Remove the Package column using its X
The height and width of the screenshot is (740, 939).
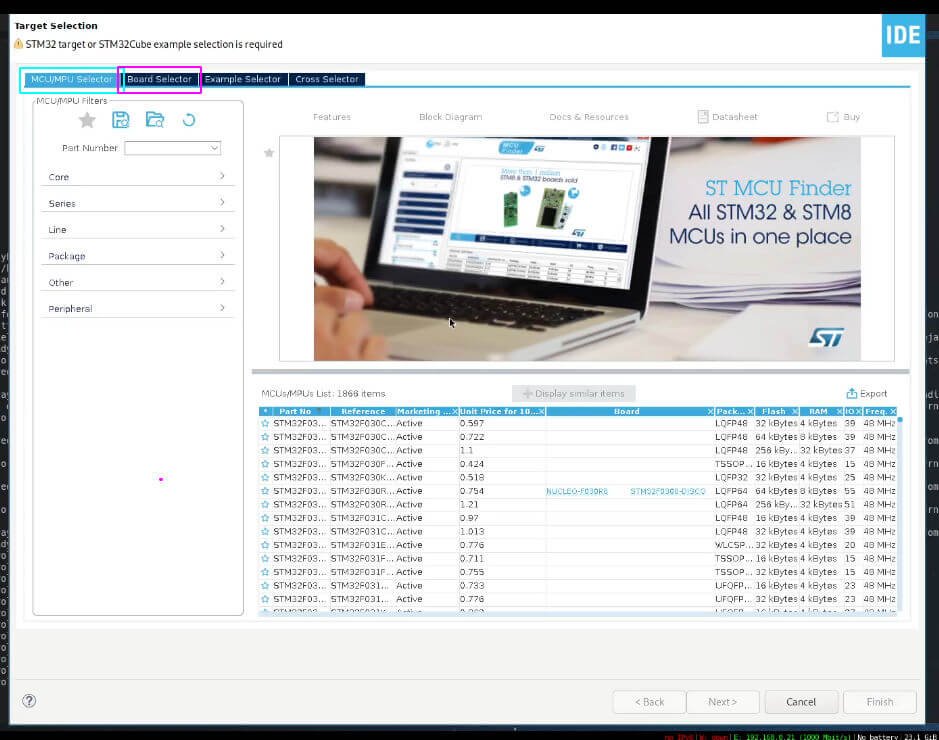point(750,411)
